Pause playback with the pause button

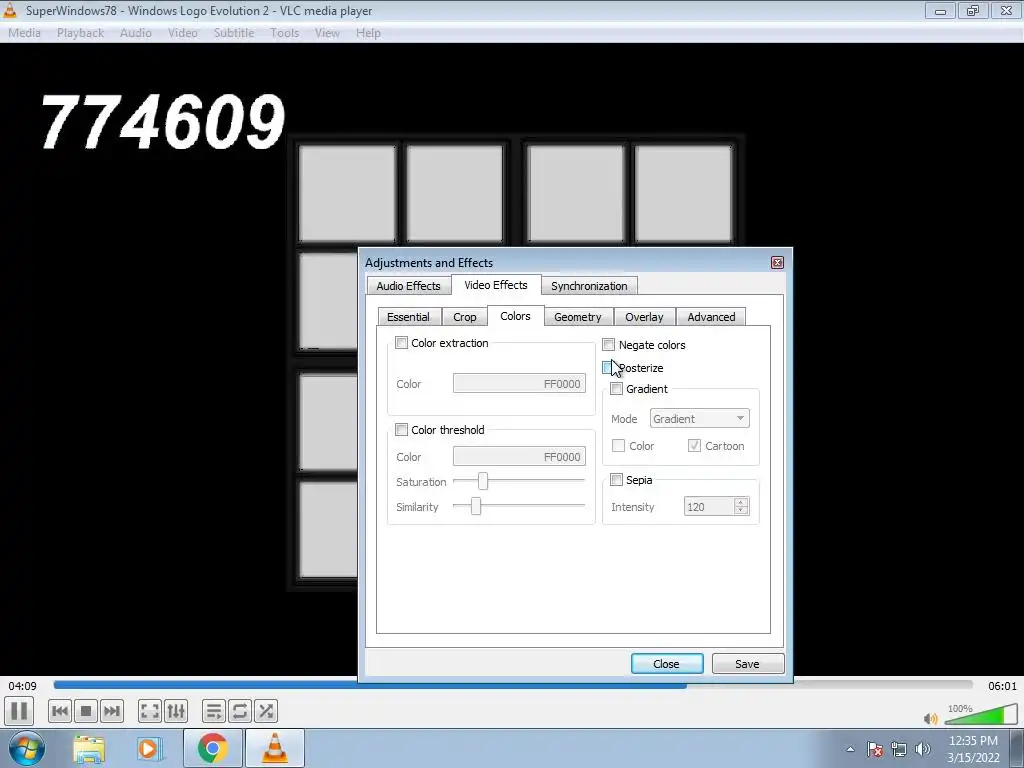[x=19, y=711]
